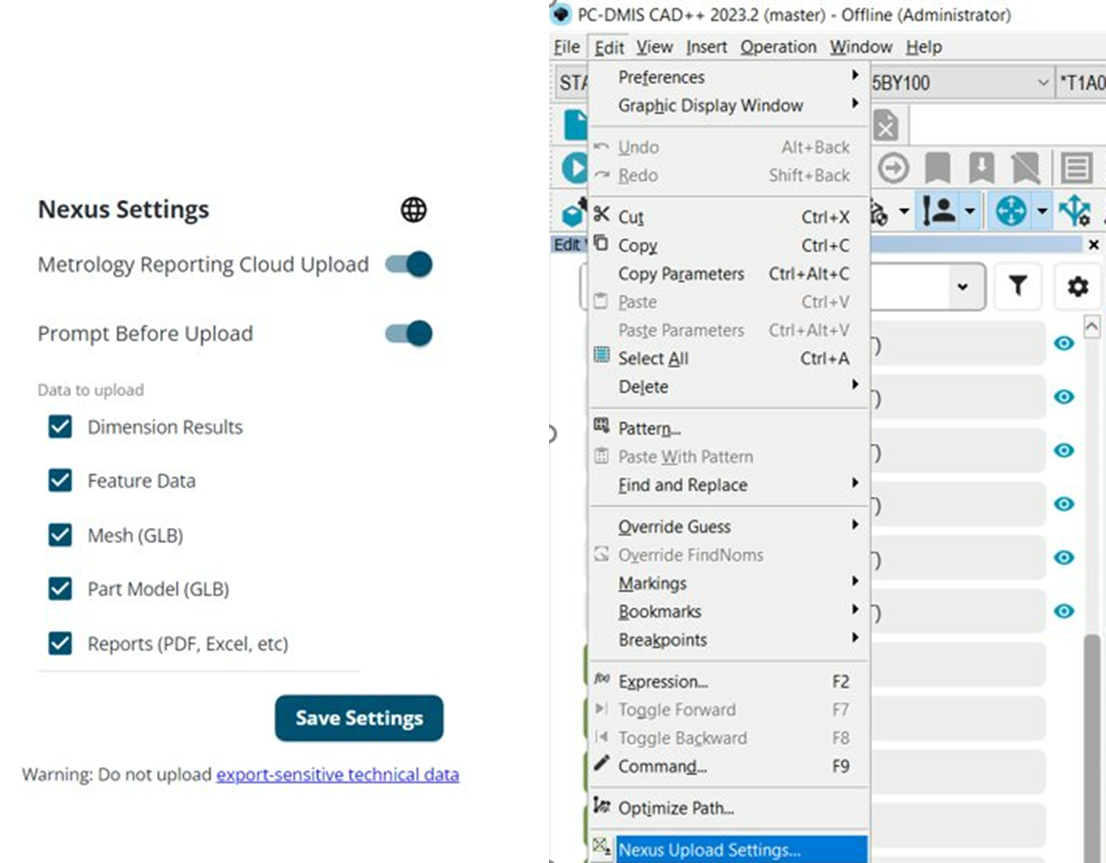This screenshot has height=863, width=1106.
Task: Click the Optimize Path icon
Action: (602, 805)
